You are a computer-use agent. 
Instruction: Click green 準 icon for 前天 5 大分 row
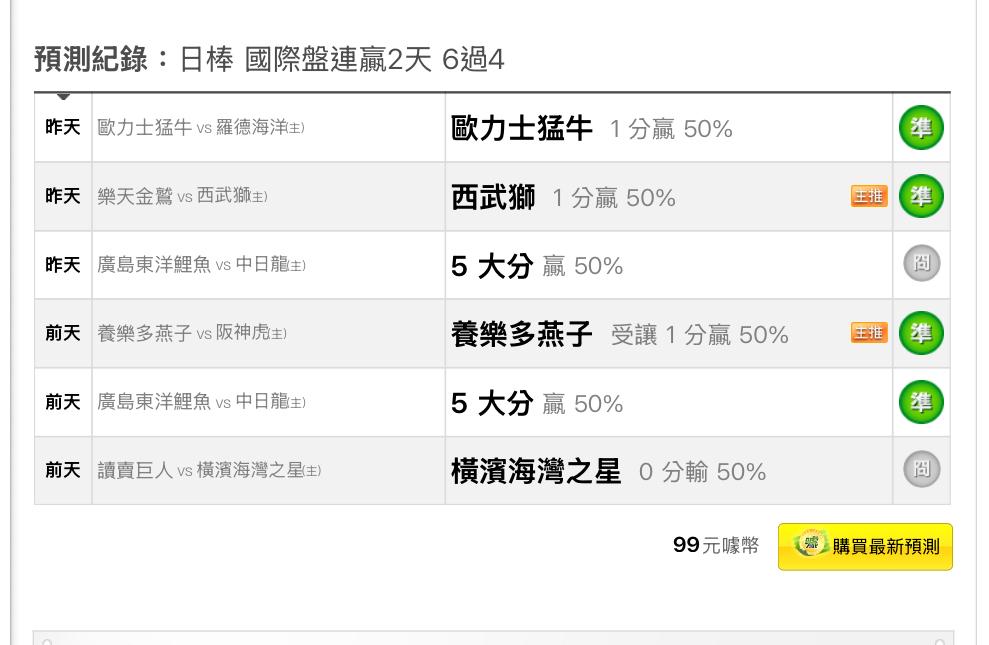[921, 402]
